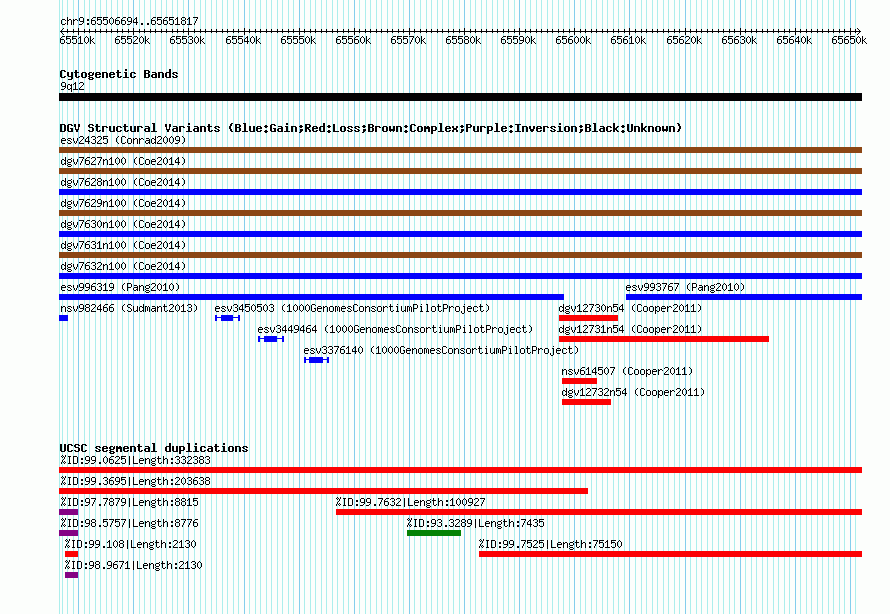Click the %ID:99.108 Length:2130 label
Viewport: 890px width, 614px height.
[x=131, y=544]
